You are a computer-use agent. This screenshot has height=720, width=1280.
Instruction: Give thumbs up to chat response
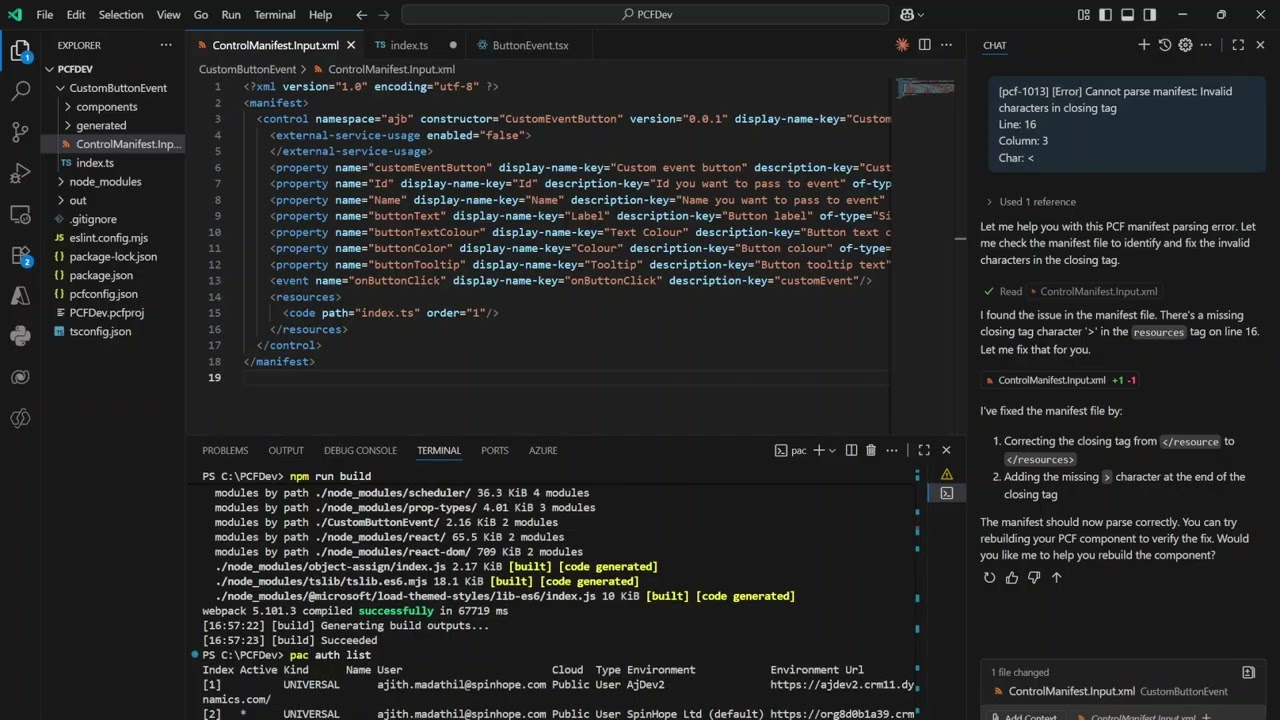coord(1012,577)
